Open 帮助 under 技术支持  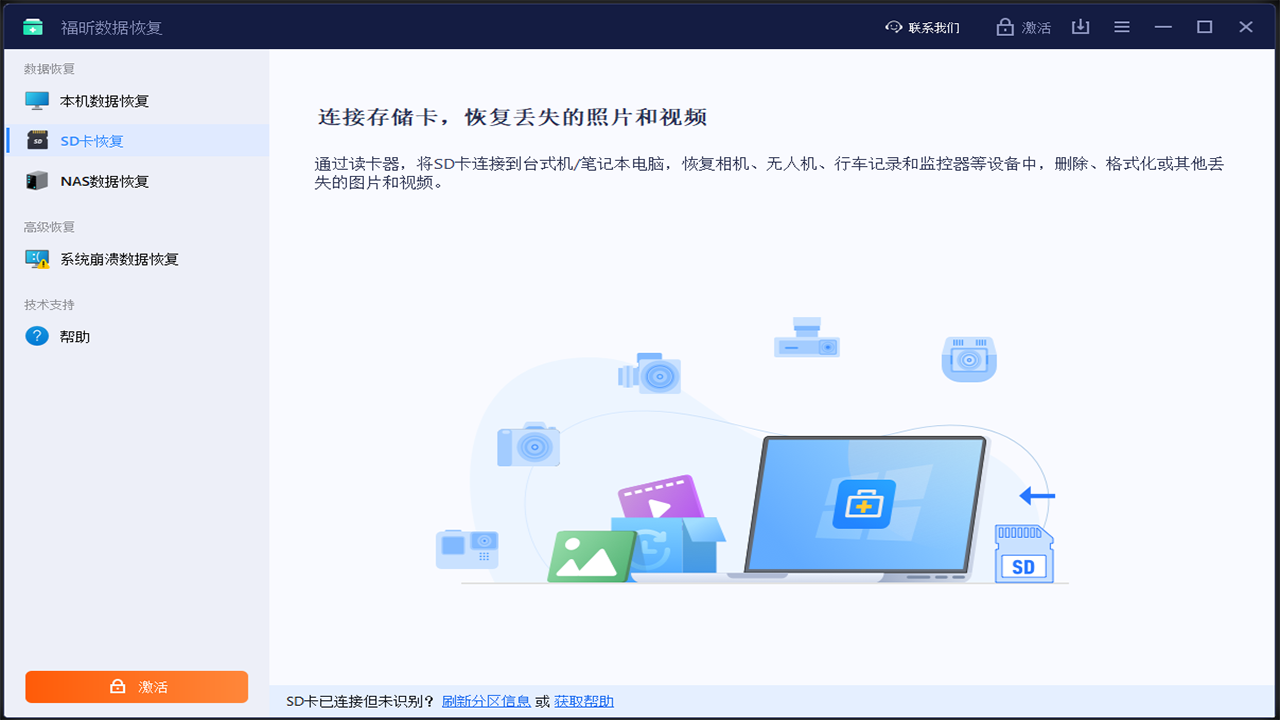click(75, 337)
